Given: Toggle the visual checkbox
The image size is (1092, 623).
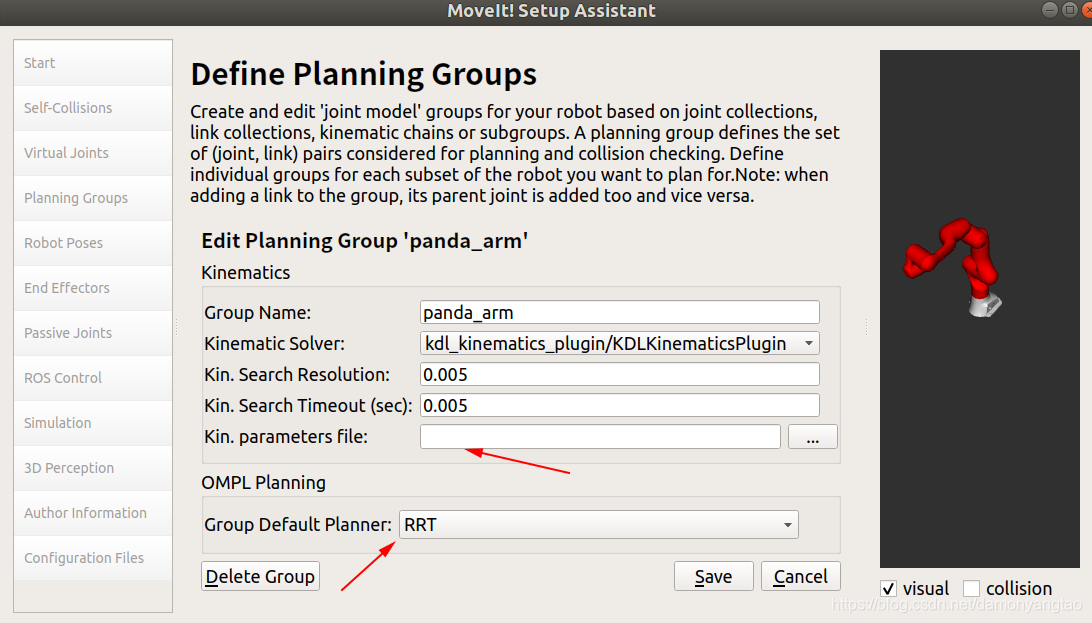Looking at the screenshot, I should click(x=889, y=589).
